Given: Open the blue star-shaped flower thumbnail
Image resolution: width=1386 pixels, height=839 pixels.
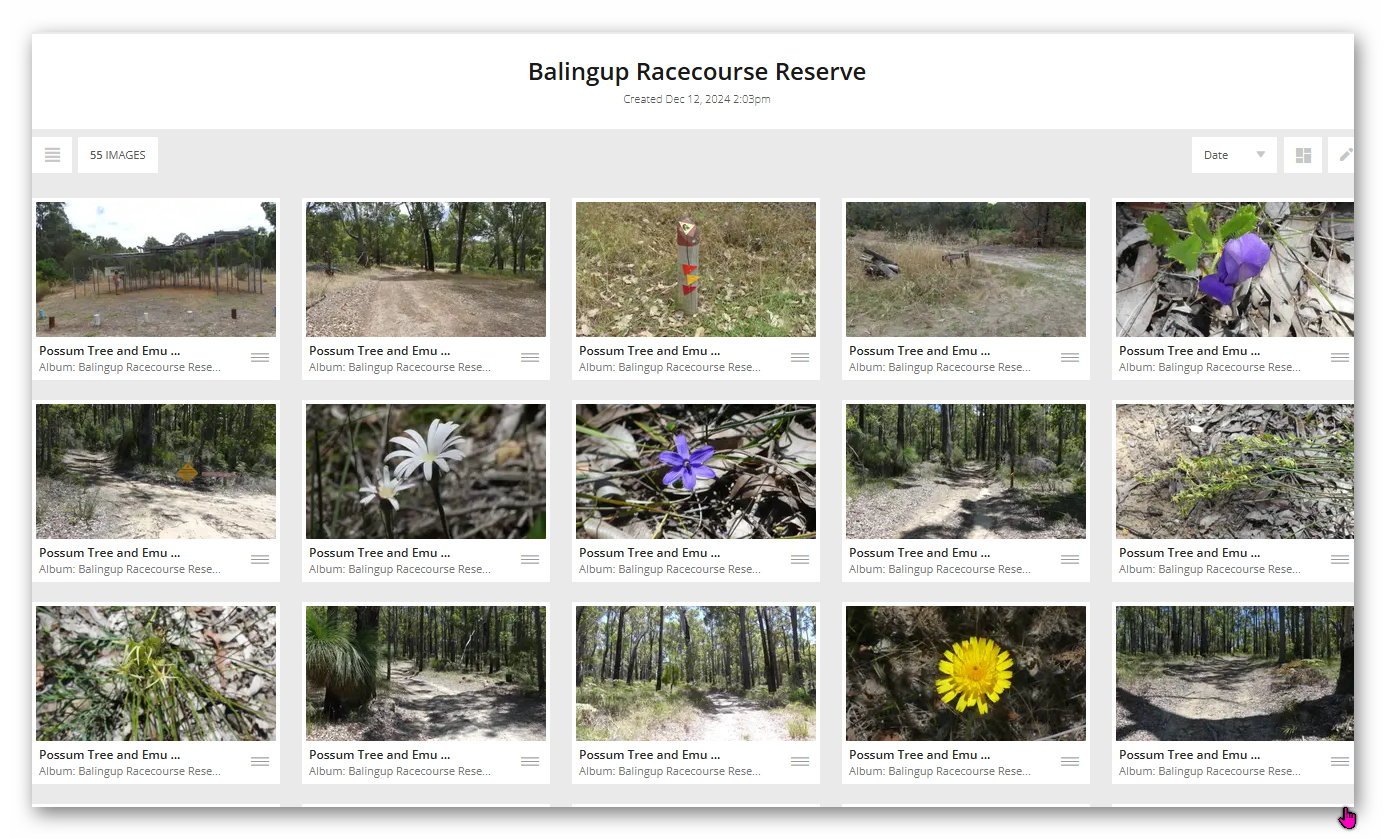Looking at the screenshot, I should 695,471.
